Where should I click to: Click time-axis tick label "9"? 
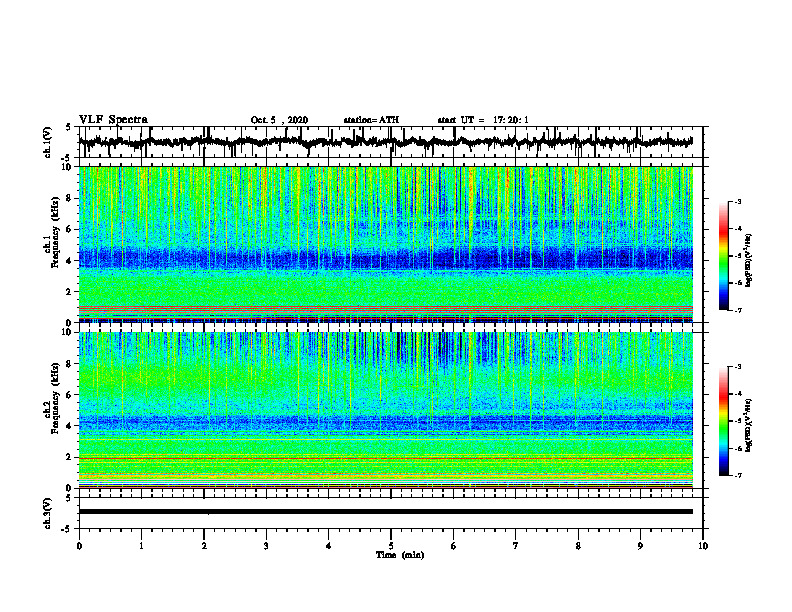pos(640,546)
